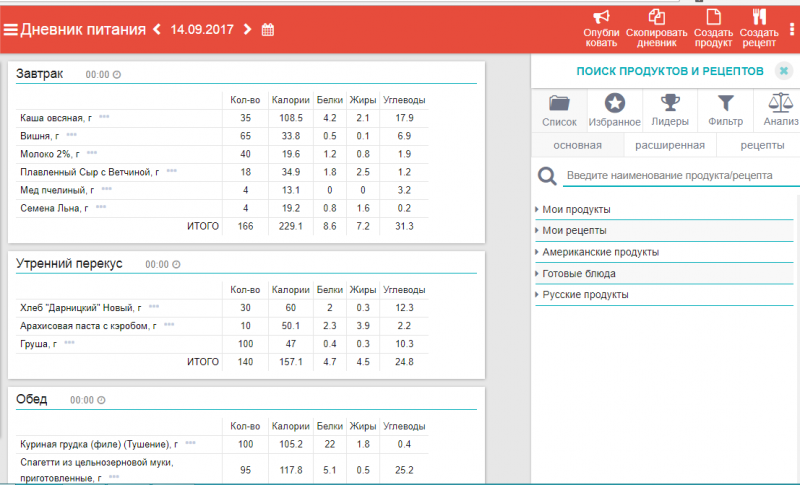Viewport: 800px width, 485px height.
Task: Click the Опубликовать megaphone icon
Action: [x=601, y=17]
